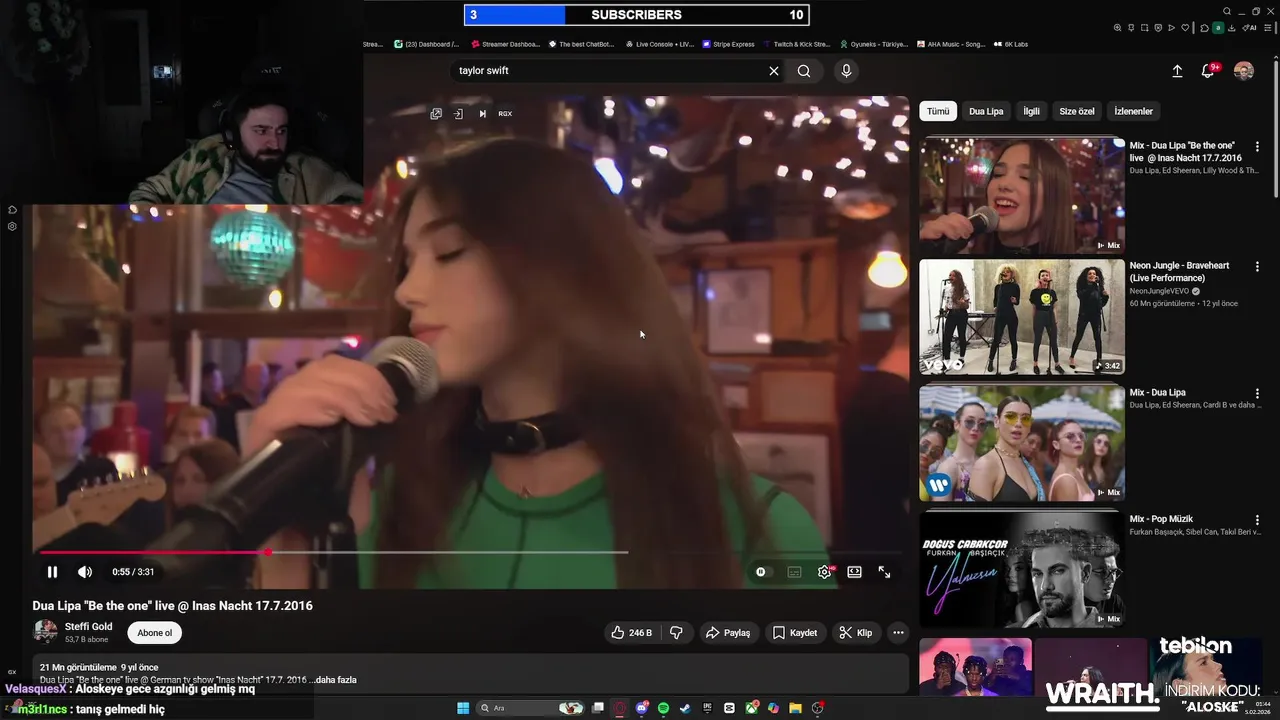
Task: Open Neon Jungle Braveheart thumbnail
Action: (1022, 317)
